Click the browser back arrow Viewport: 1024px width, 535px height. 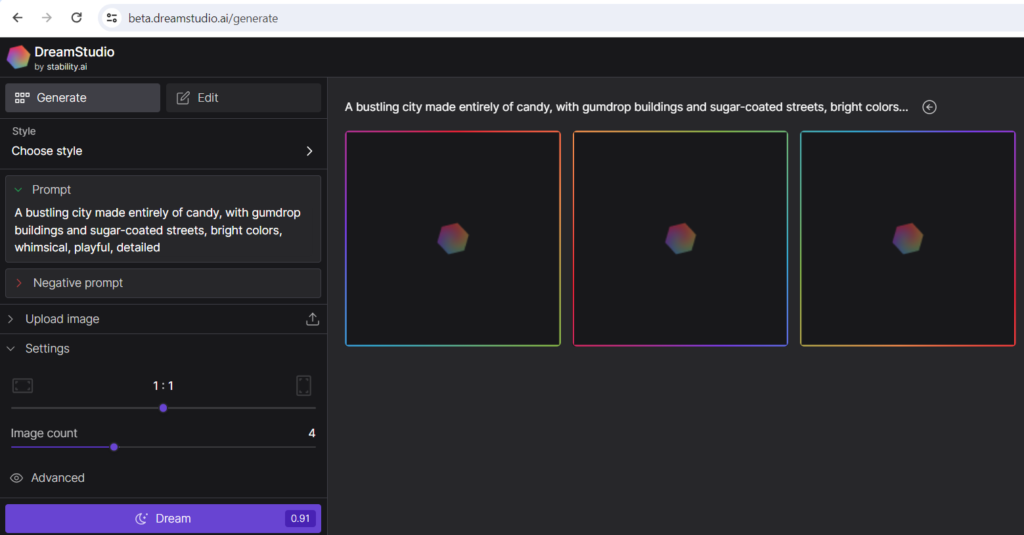17,18
